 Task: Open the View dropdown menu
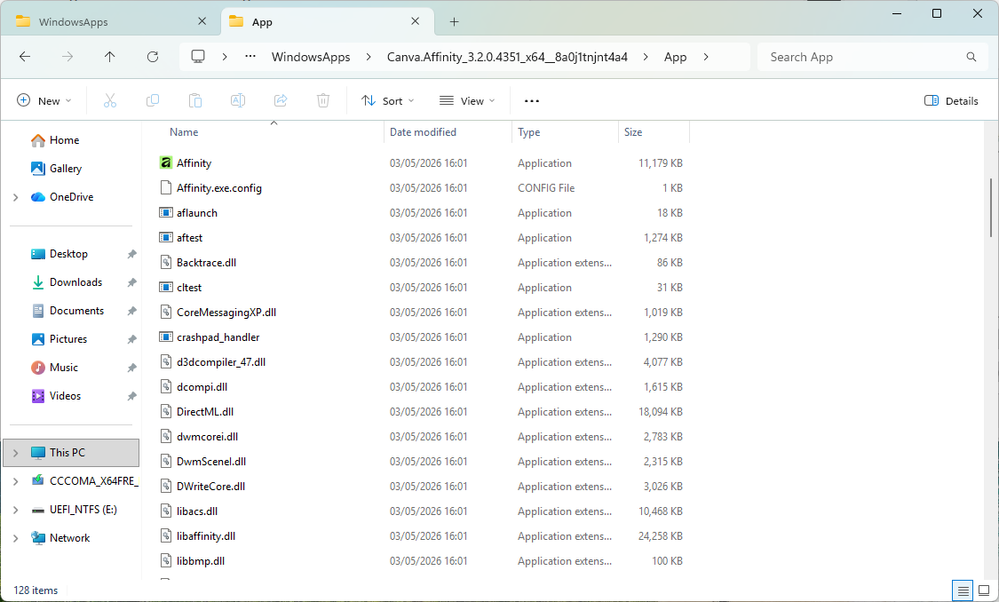pos(467,101)
